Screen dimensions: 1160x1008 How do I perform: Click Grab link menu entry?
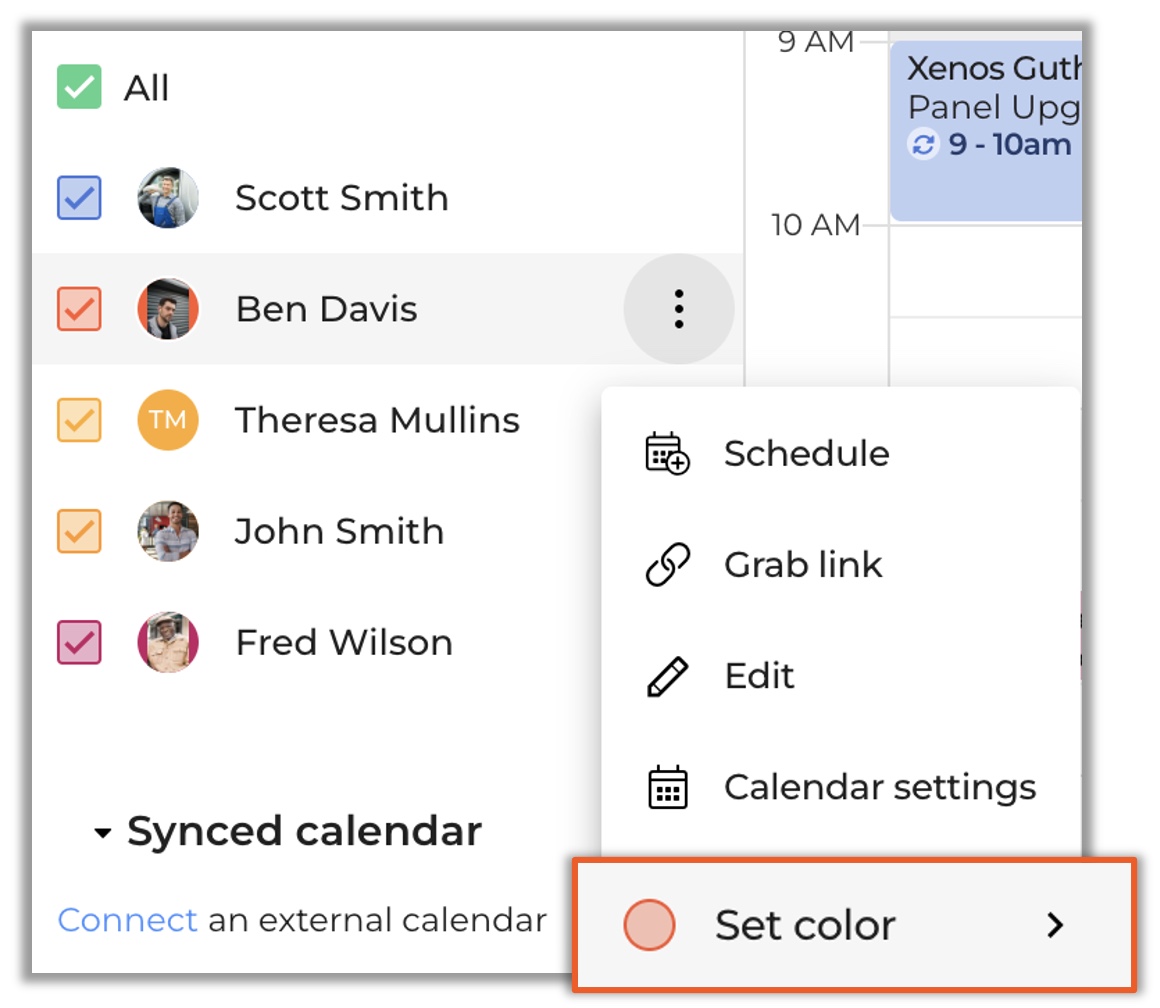[x=802, y=564]
